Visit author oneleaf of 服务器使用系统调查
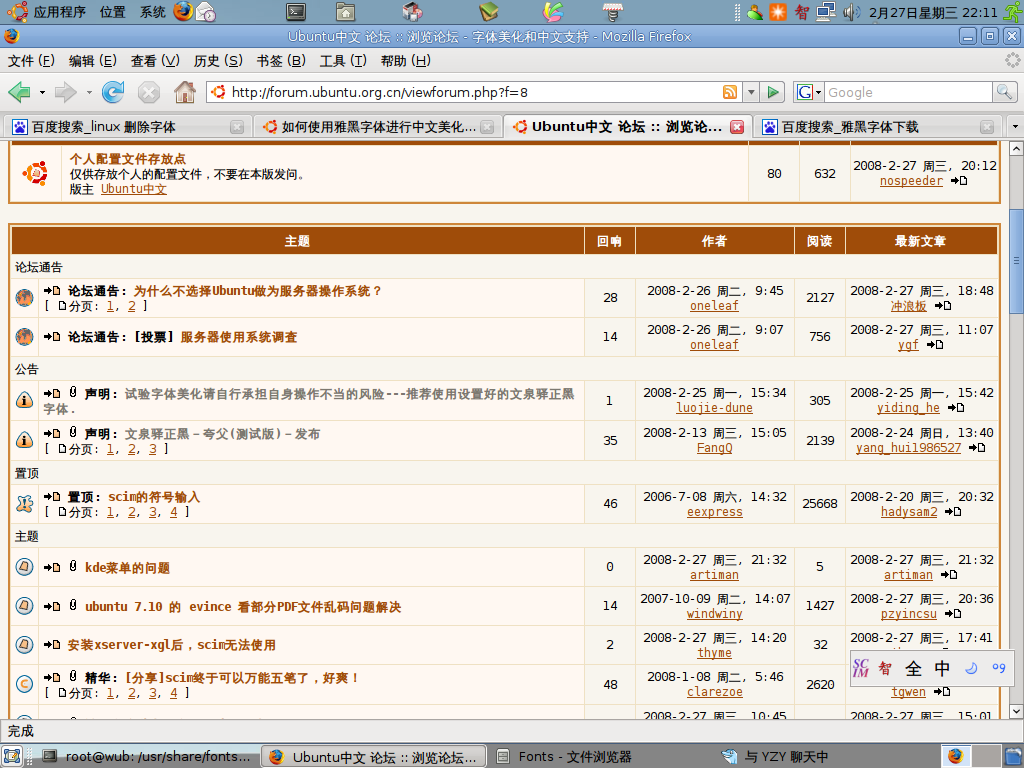Screen dimensions: 1024x768 (x=714, y=345)
